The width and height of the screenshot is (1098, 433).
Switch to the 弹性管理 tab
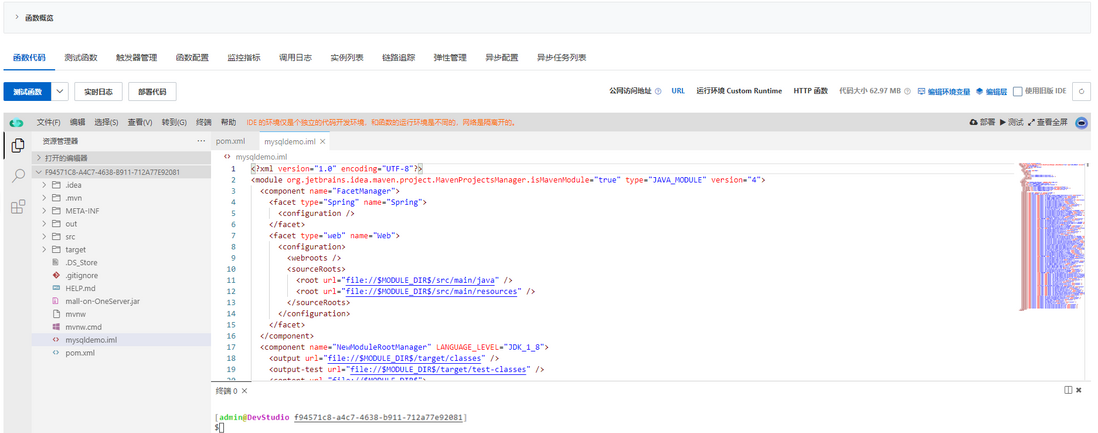[450, 57]
